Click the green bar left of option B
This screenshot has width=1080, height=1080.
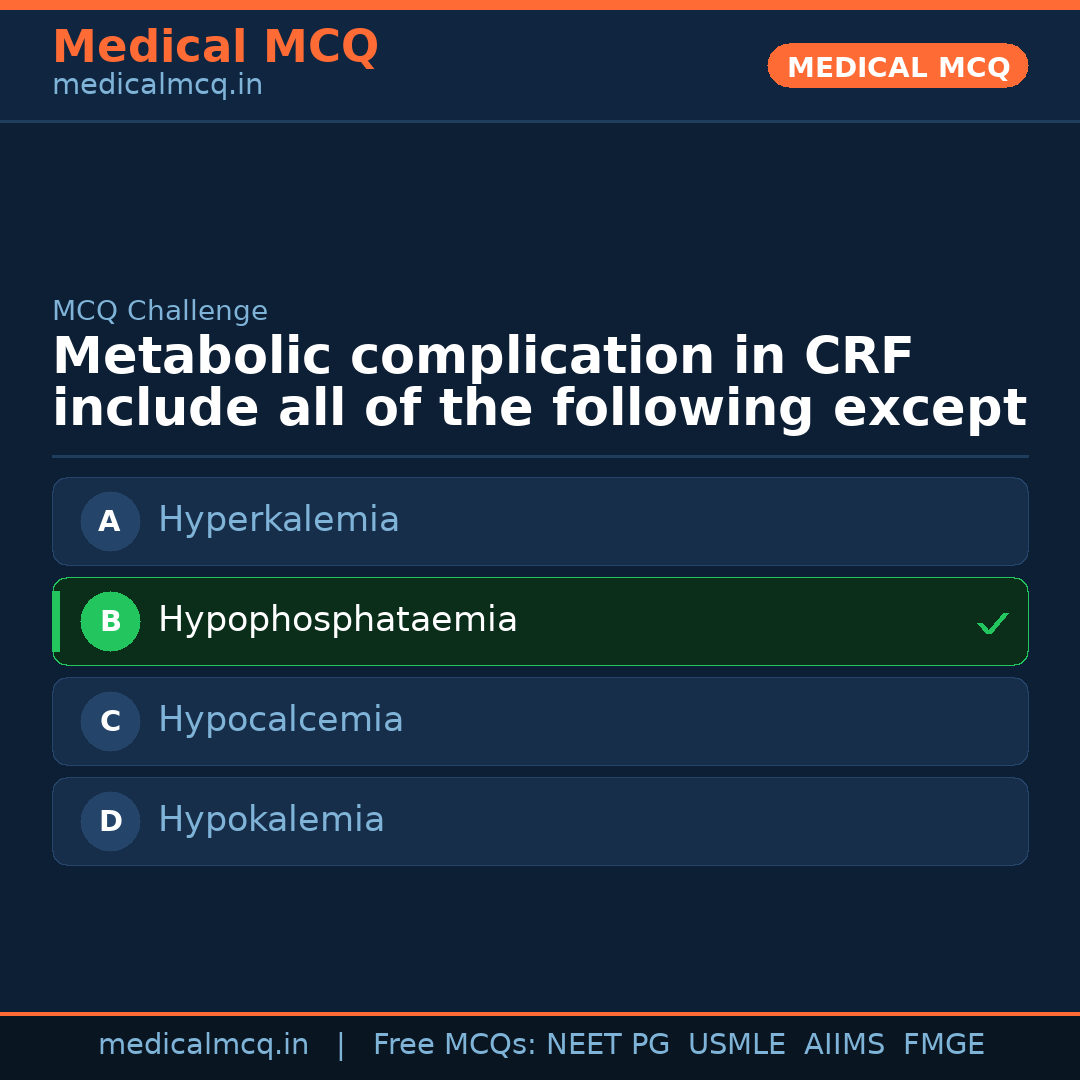[x=56, y=621]
